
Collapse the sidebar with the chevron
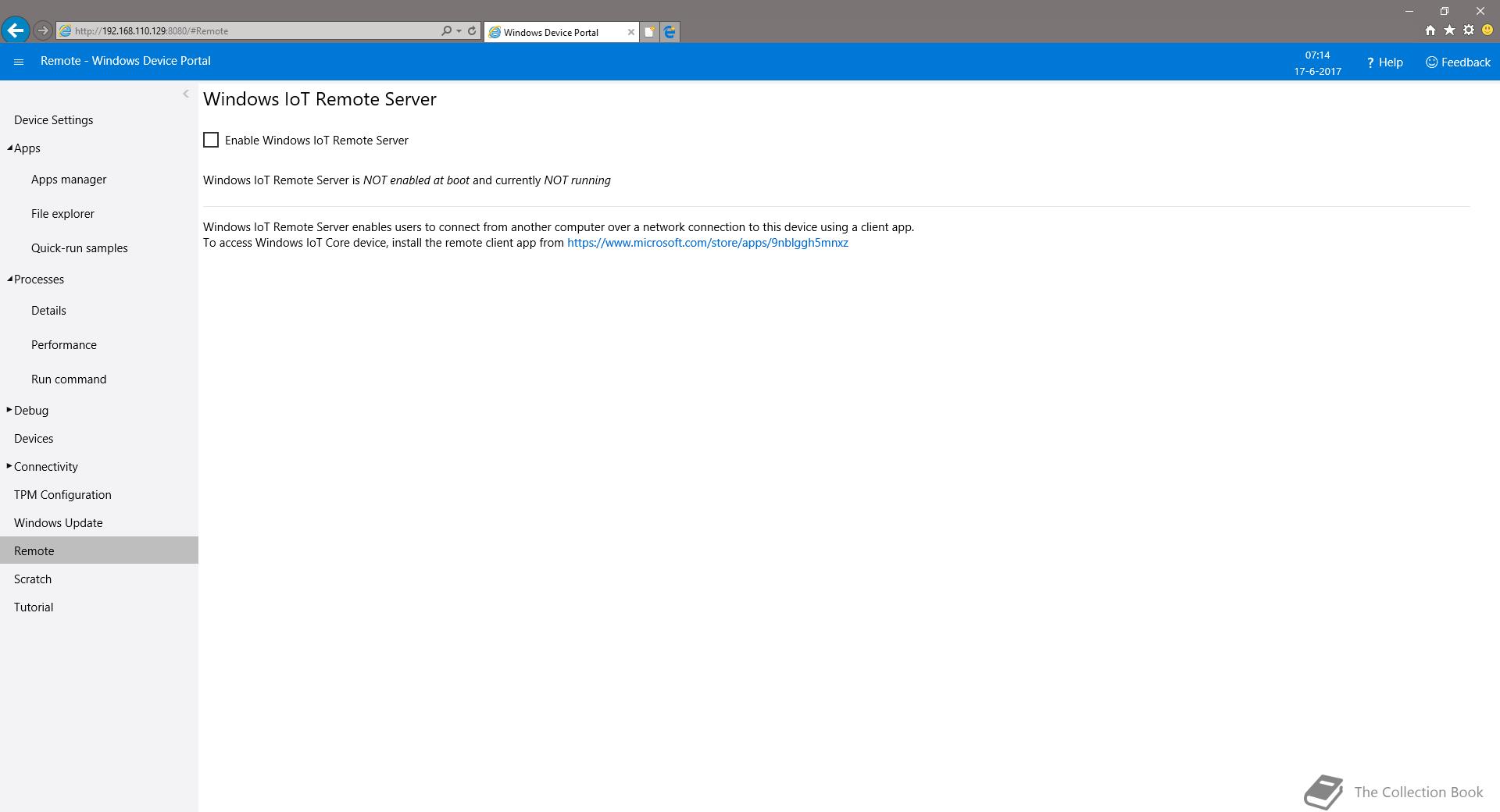click(186, 94)
